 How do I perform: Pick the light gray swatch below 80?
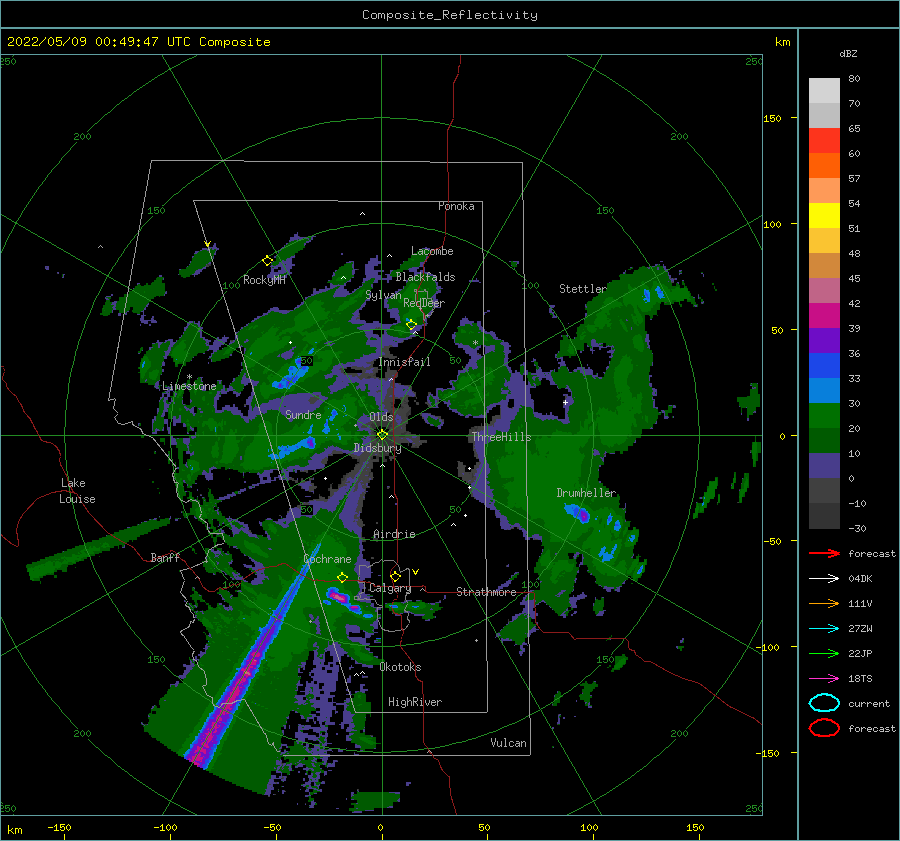824,91
